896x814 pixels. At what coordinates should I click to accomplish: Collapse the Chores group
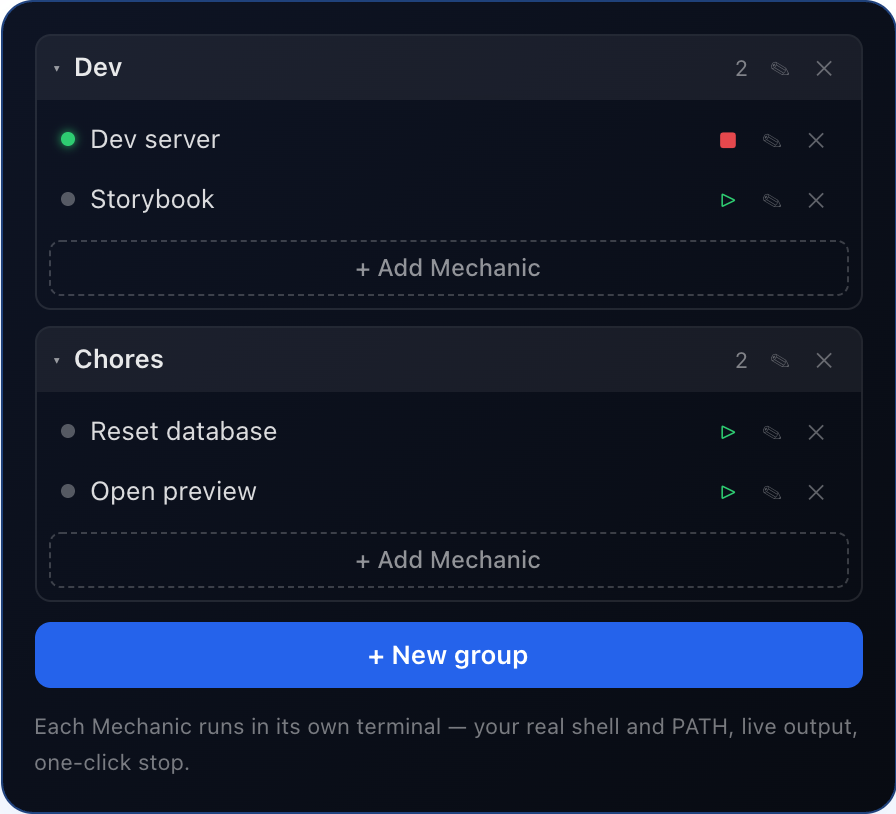(x=57, y=361)
